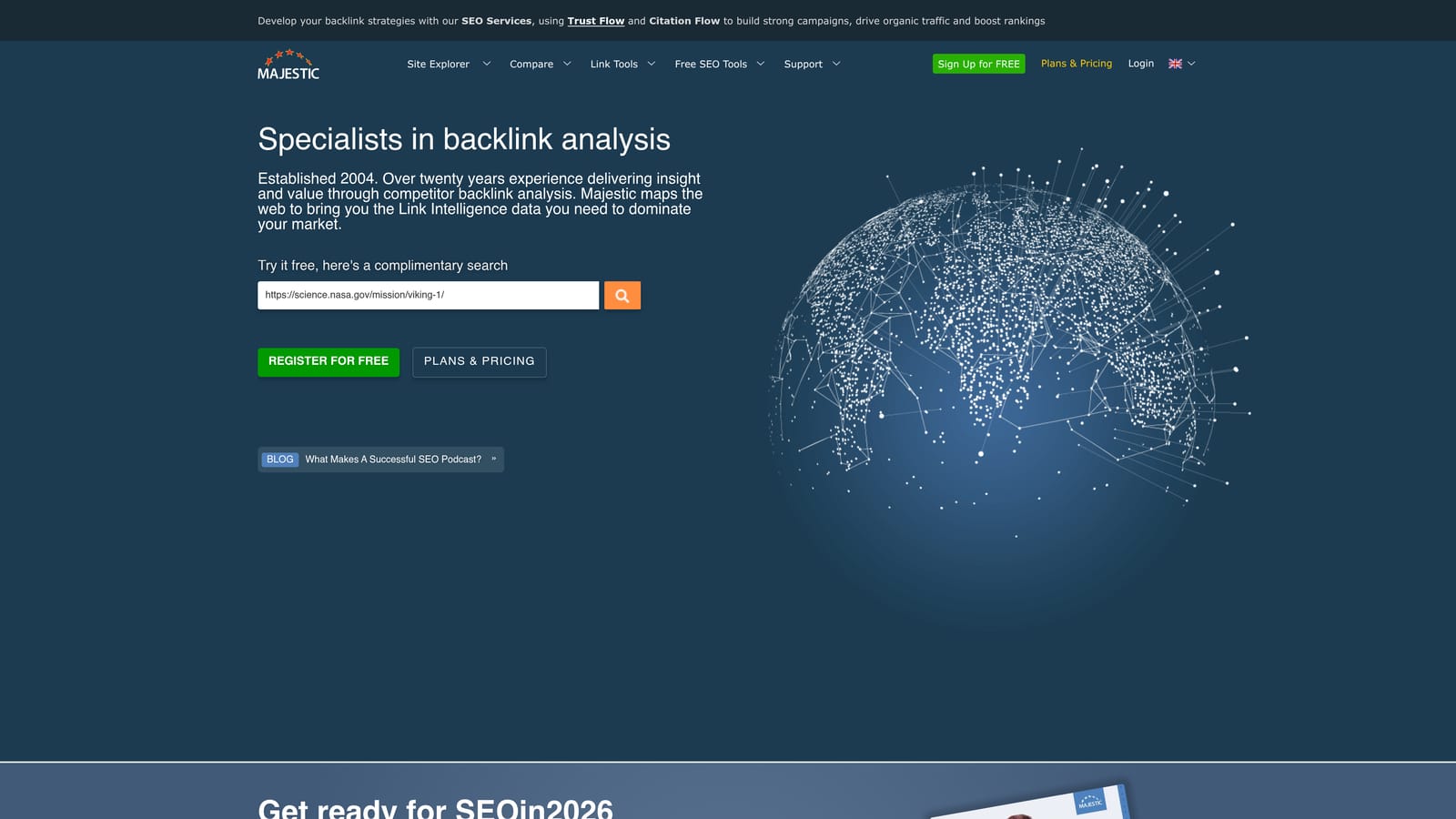1456x819 pixels.
Task: Open the Free SEO Tools menu
Action: click(711, 64)
